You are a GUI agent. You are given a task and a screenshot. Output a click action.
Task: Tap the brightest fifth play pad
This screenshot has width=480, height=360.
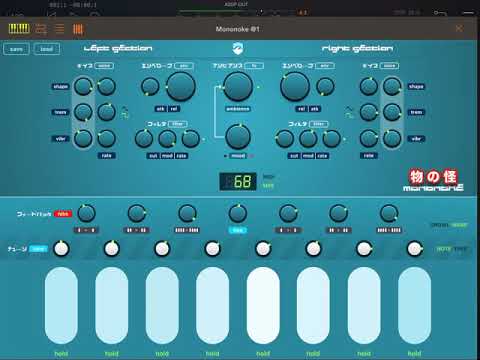[x=263, y=306]
